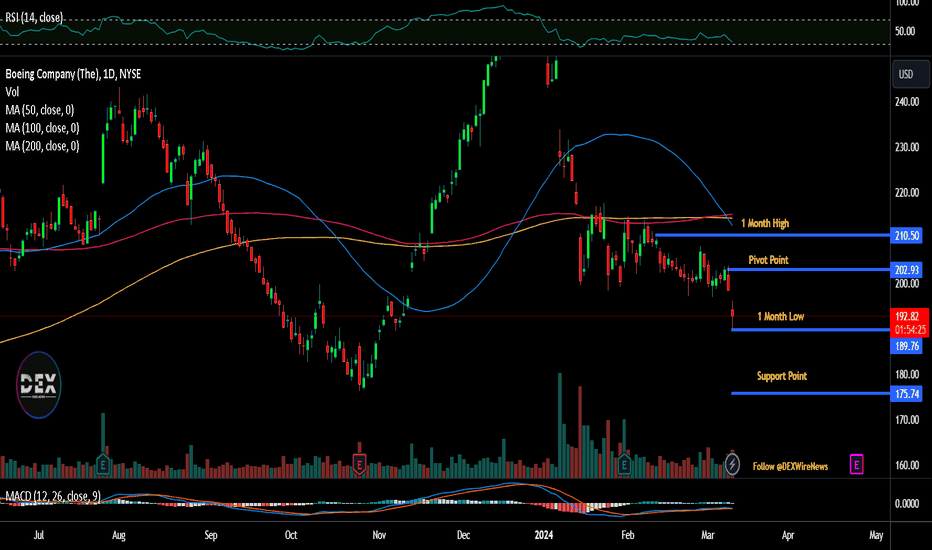Click the 170.00 price axis label
The height and width of the screenshot is (550, 932).
pyautogui.click(x=907, y=420)
